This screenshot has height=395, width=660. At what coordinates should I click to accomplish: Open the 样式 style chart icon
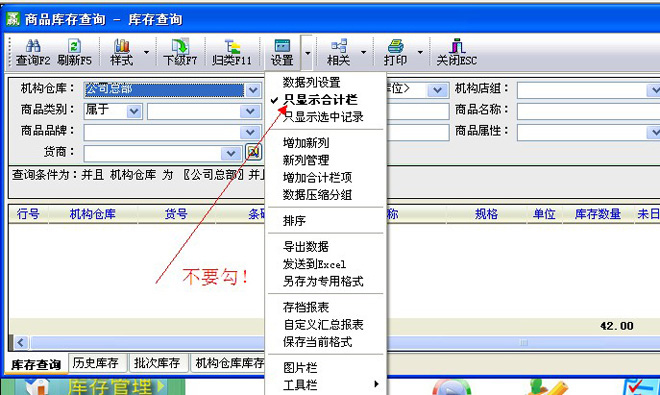click(x=122, y=45)
